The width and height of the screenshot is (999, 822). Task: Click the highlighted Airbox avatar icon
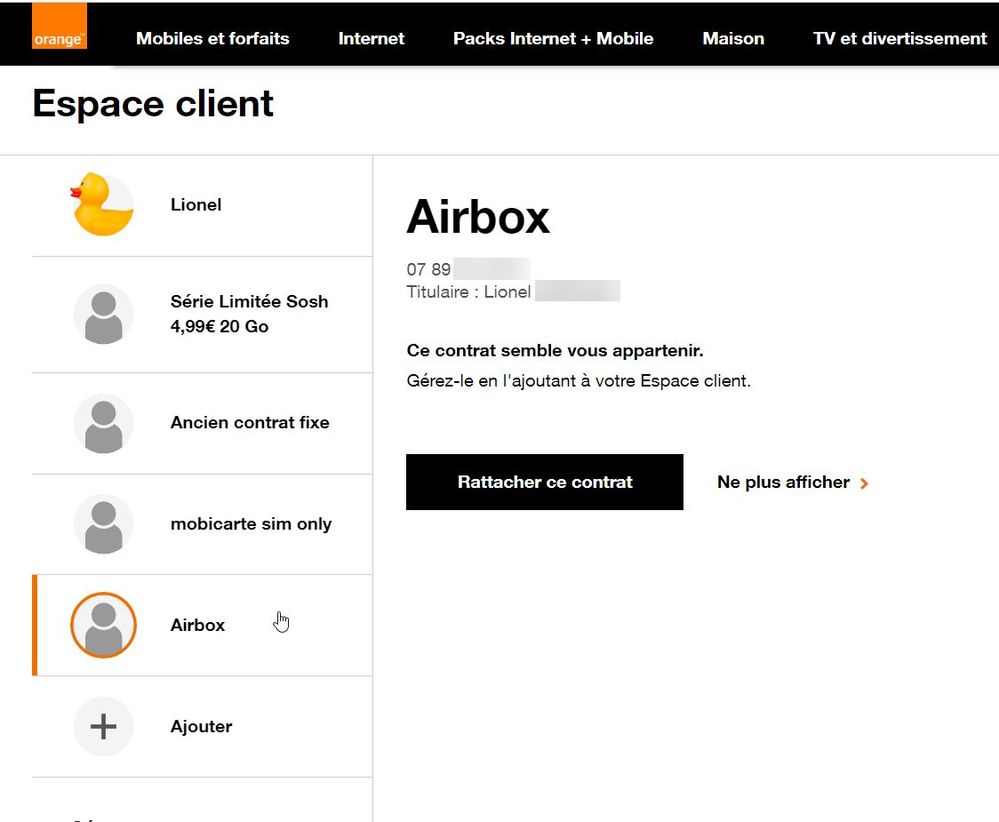tap(103, 625)
